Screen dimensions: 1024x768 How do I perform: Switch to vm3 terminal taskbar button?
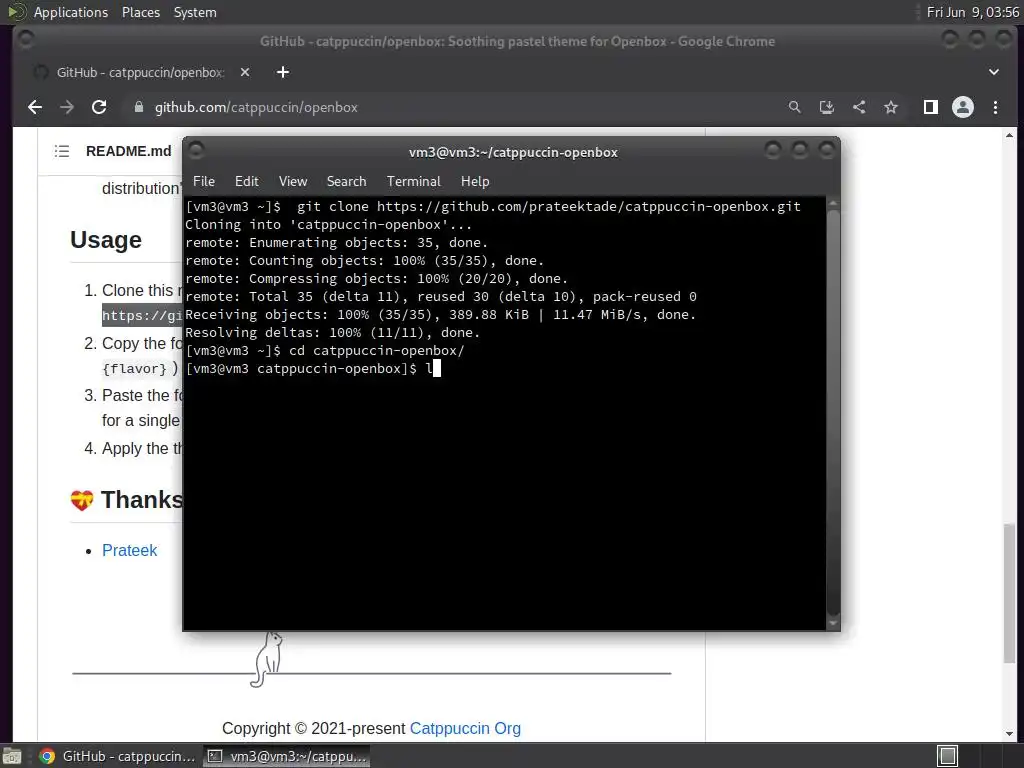[x=287, y=756]
